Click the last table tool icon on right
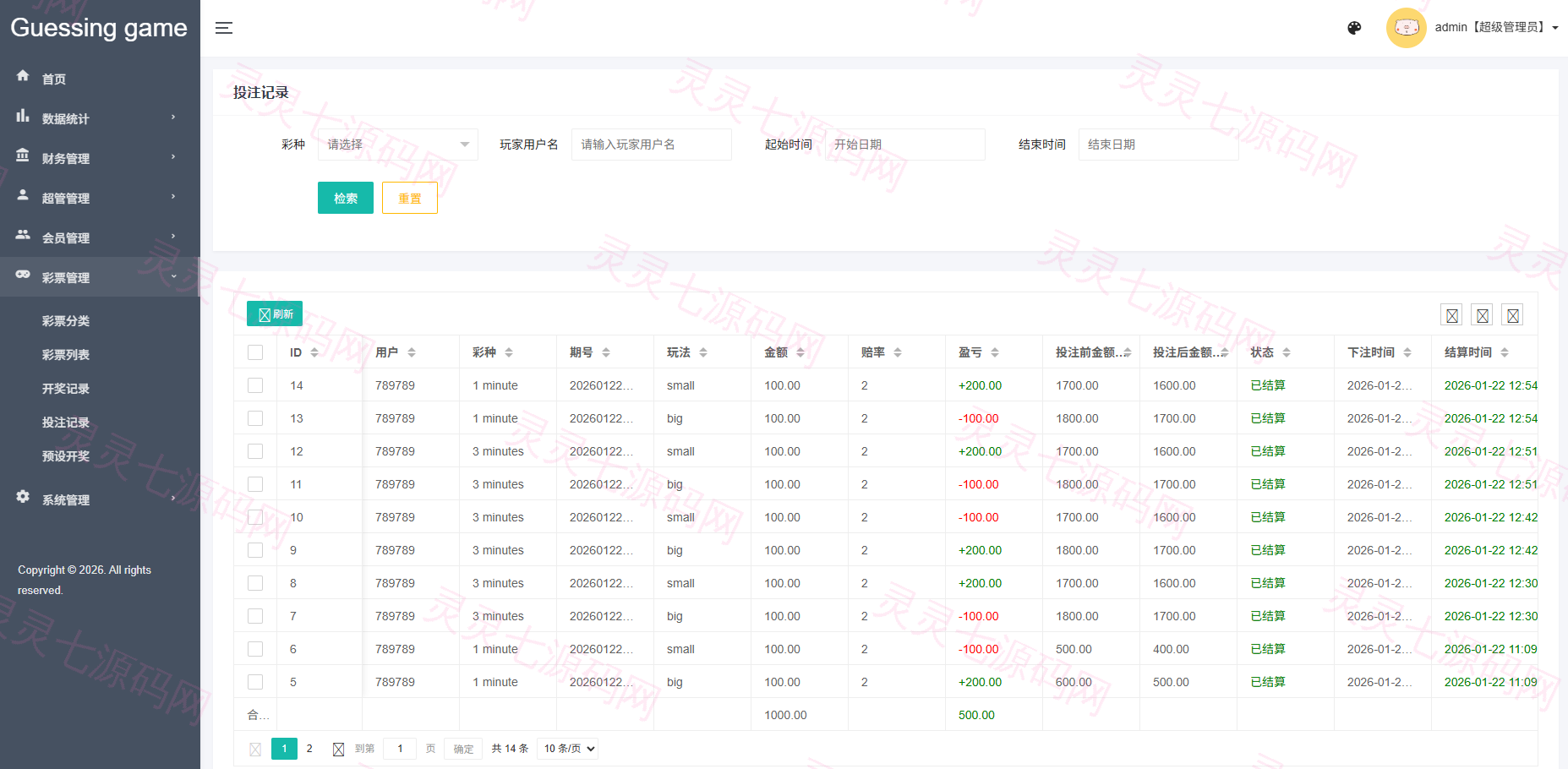The height and width of the screenshot is (769, 1568). 1512,315
